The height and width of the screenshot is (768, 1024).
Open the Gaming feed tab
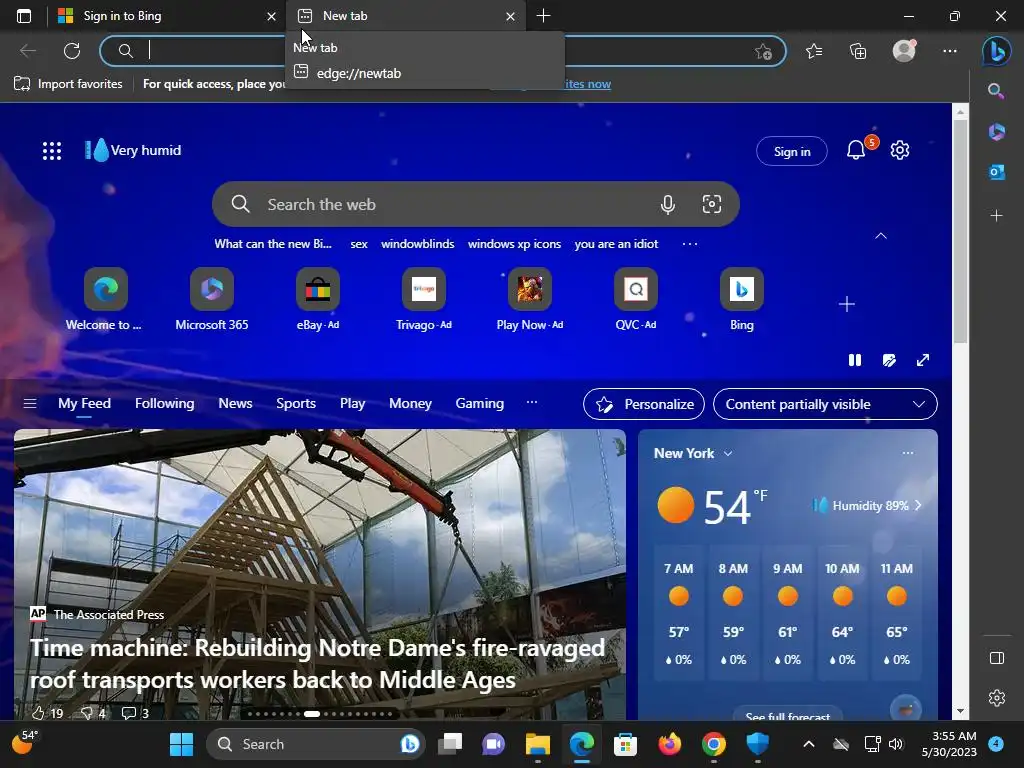pos(479,404)
